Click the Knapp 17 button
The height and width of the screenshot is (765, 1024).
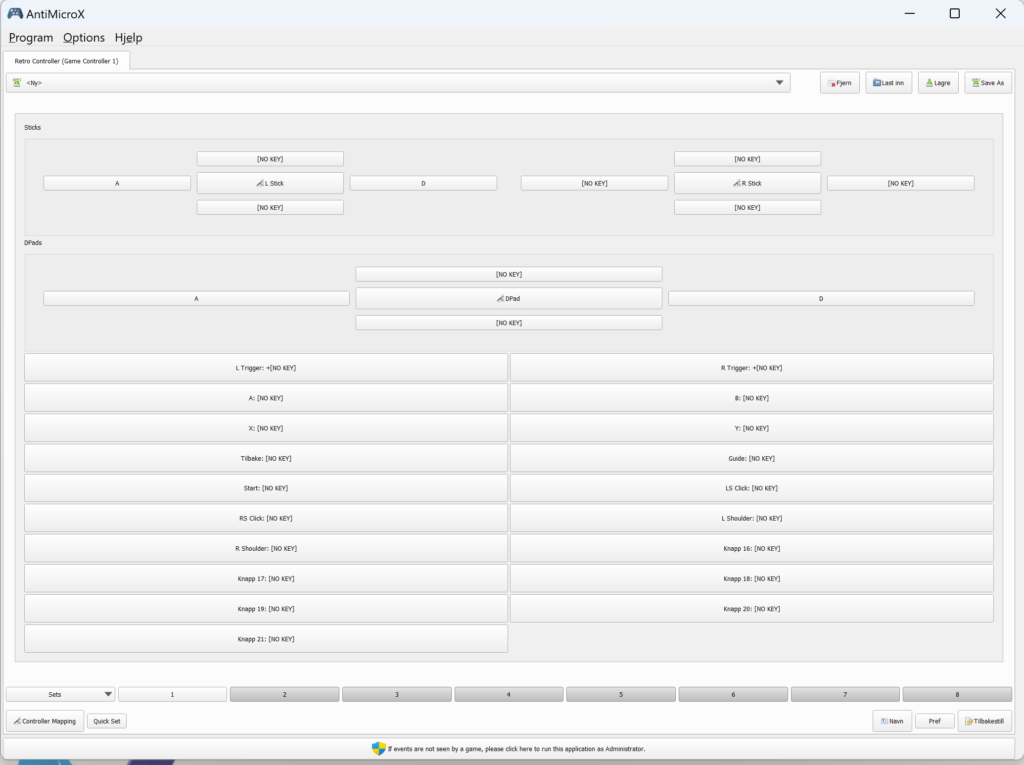(x=266, y=579)
